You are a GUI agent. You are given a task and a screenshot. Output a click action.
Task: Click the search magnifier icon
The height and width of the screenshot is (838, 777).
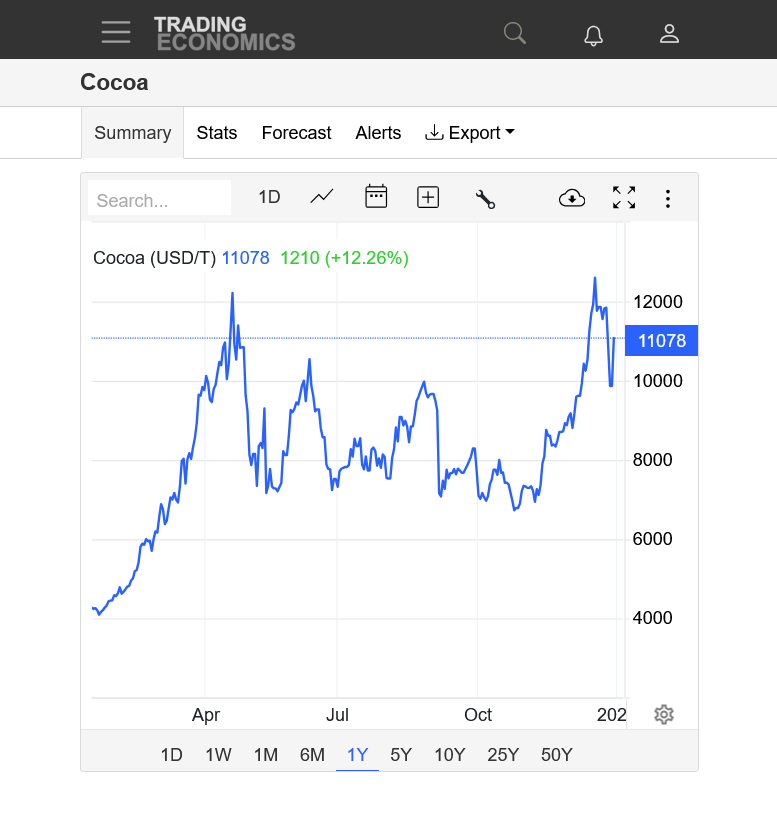click(x=515, y=33)
